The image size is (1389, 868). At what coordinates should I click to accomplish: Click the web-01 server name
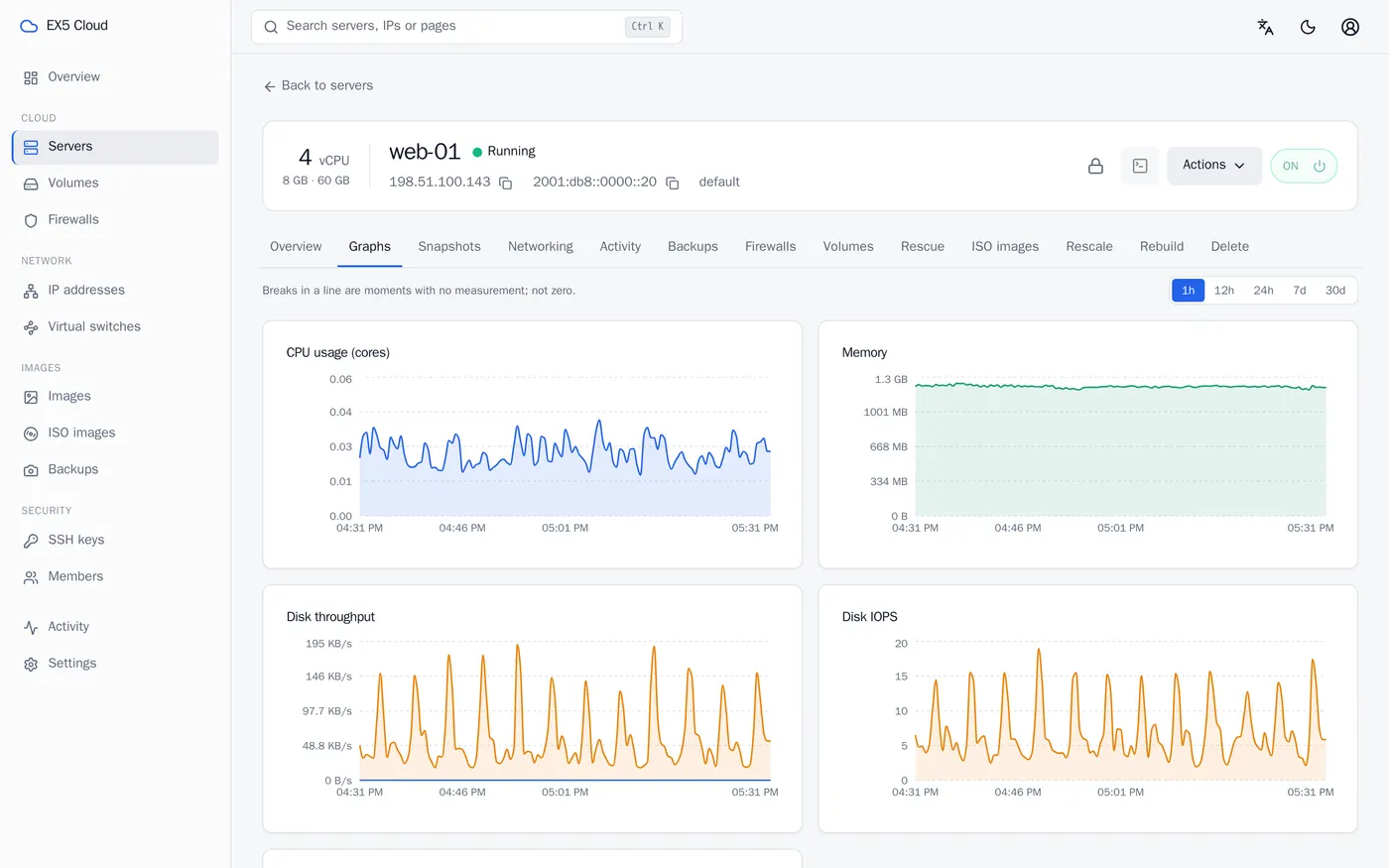(425, 152)
